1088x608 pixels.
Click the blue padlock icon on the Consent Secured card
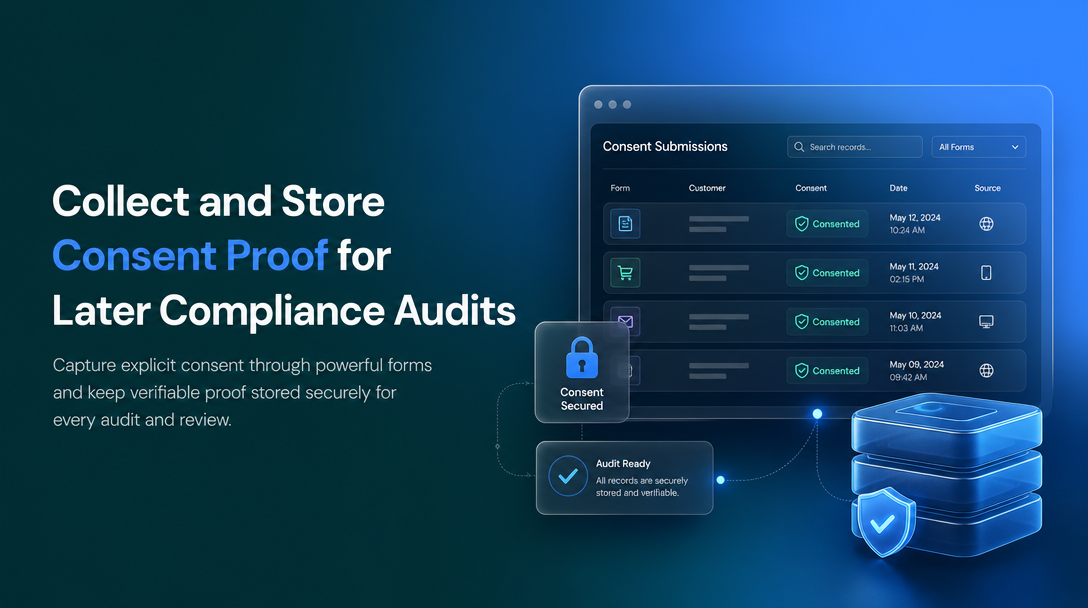581,357
